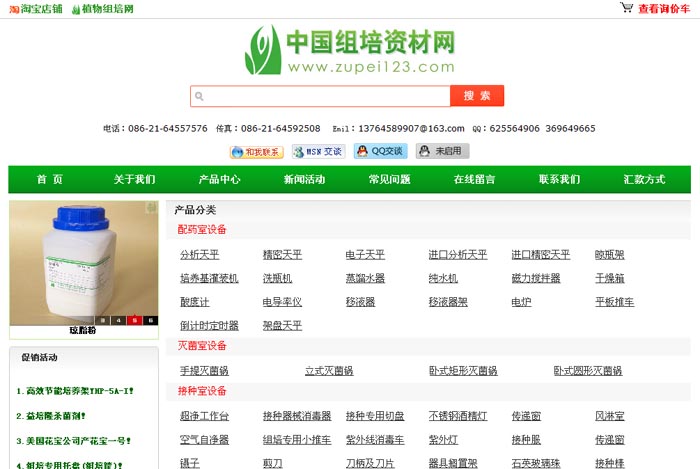Click the QQ交谈 chat button
700x469 pixels.
click(x=380, y=152)
